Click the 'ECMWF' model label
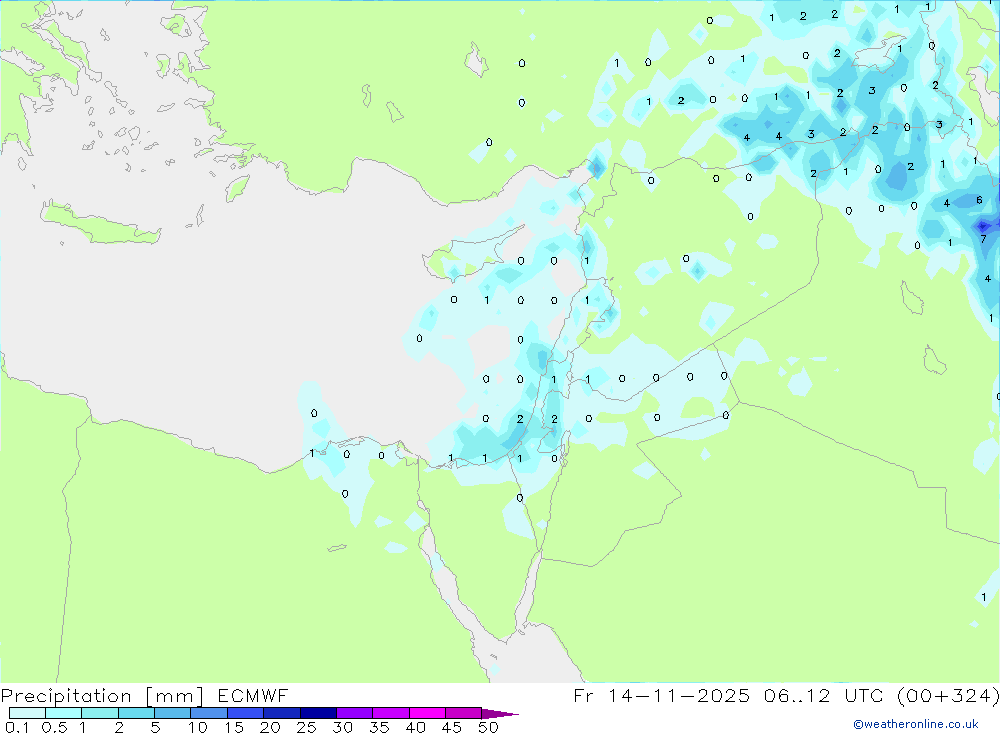Screen dimensions: 1000x733 (x=253, y=695)
